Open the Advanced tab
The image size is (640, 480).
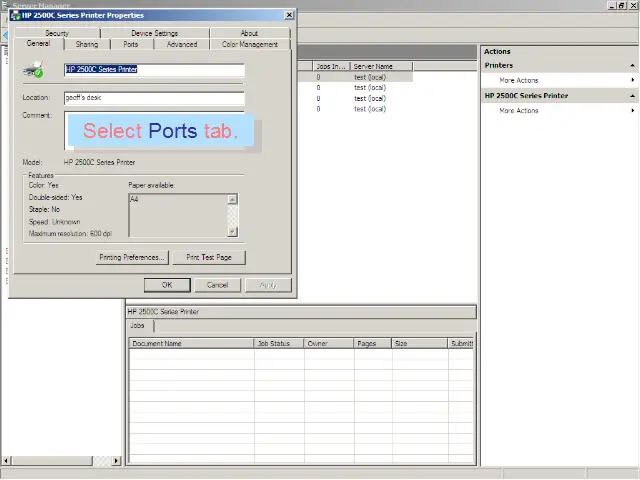182,44
